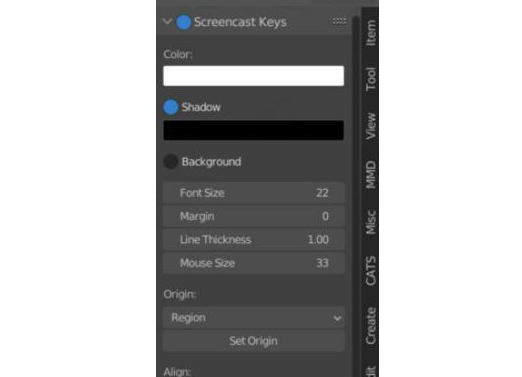Viewport: 522px width, 377px height.
Task: Open the MMD sidebar tab
Action: pos(371,175)
